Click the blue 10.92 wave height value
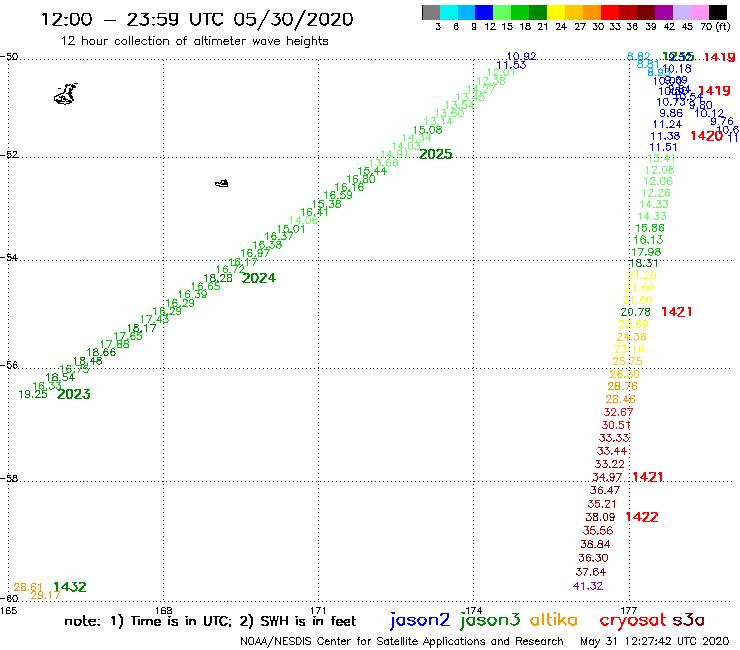 point(521,56)
